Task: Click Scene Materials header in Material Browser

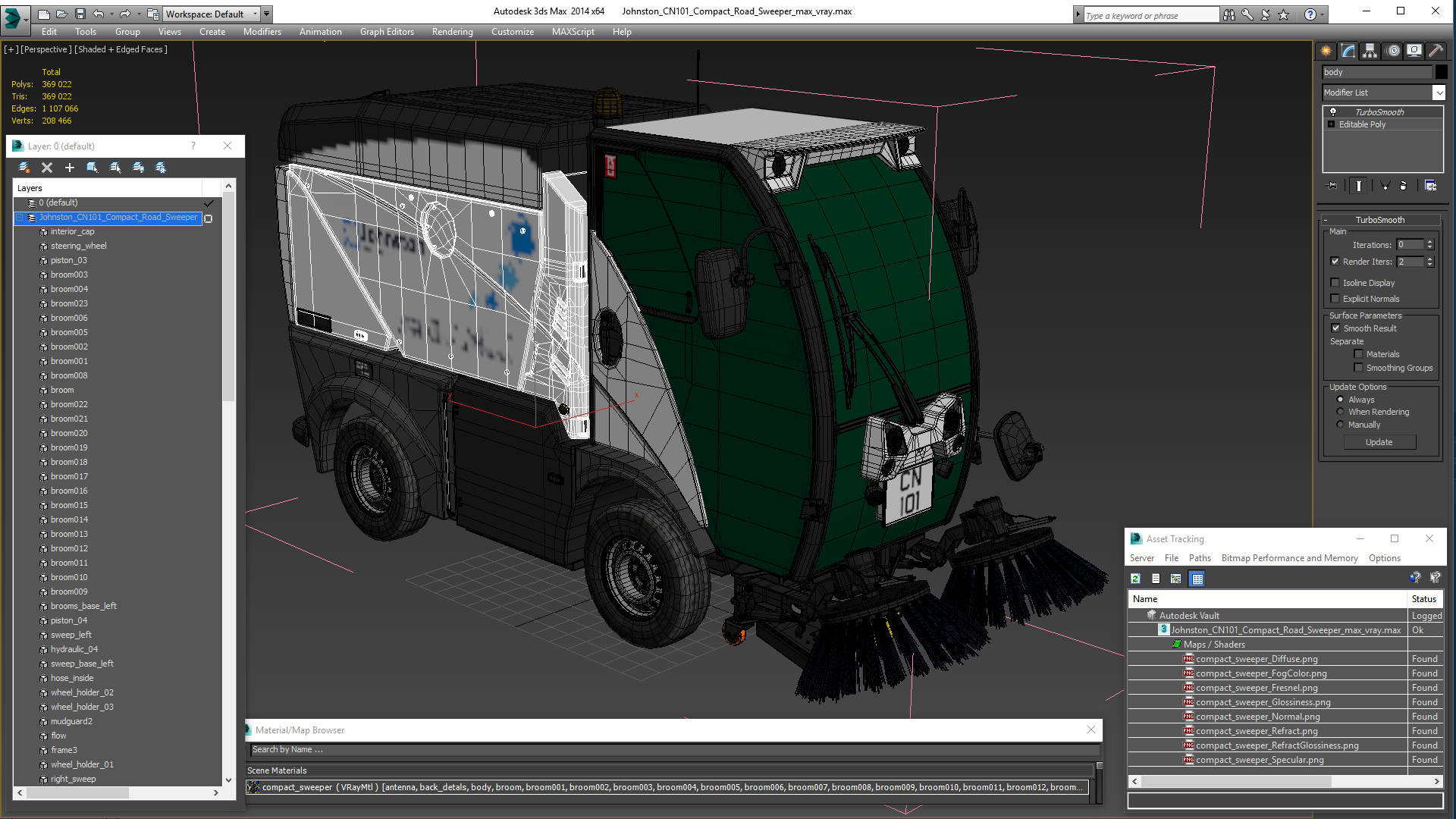Action: [x=277, y=770]
